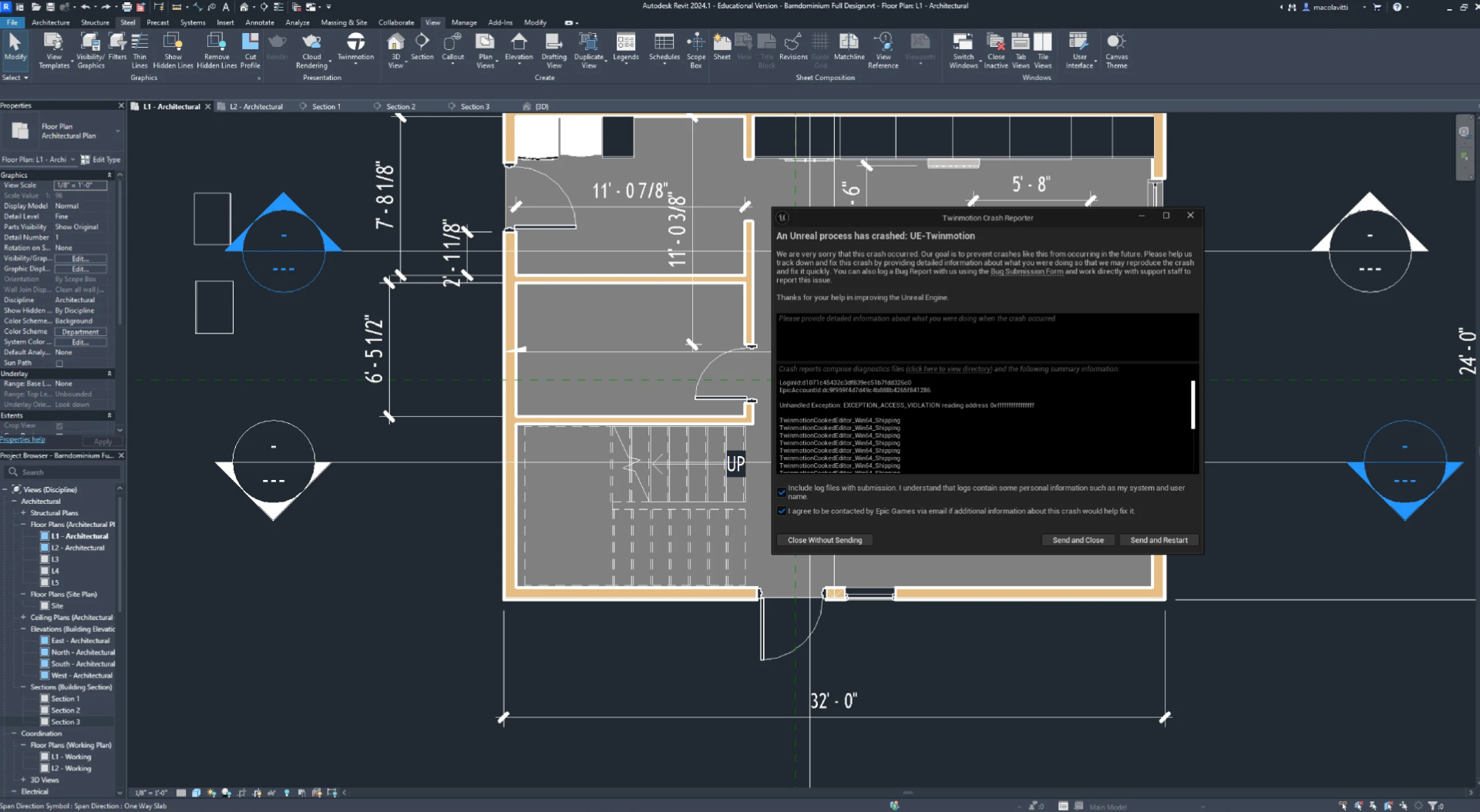This screenshot has height=812, width=1480.
Task: Click crash description text field
Action: pos(987,337)
